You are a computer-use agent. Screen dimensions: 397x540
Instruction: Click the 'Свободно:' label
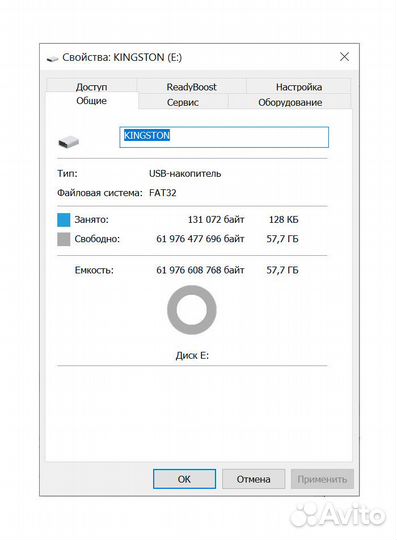97,239
